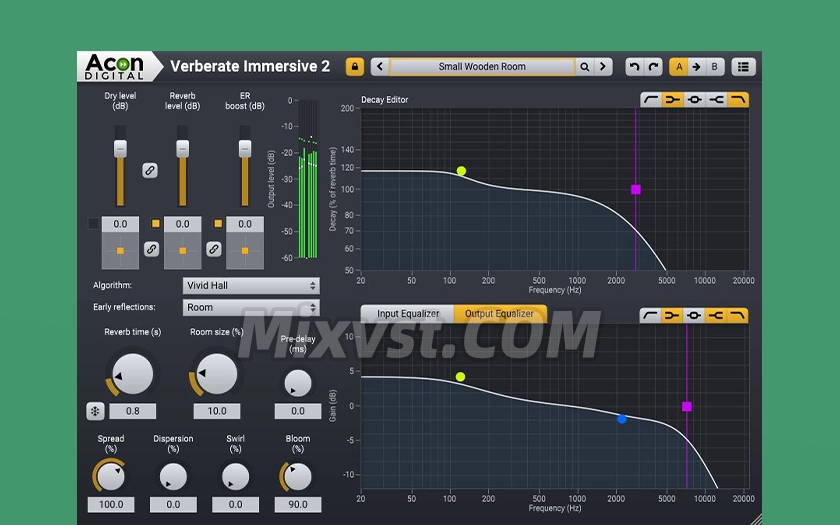Click the Reverb level pan pad dot

point(183,251)
